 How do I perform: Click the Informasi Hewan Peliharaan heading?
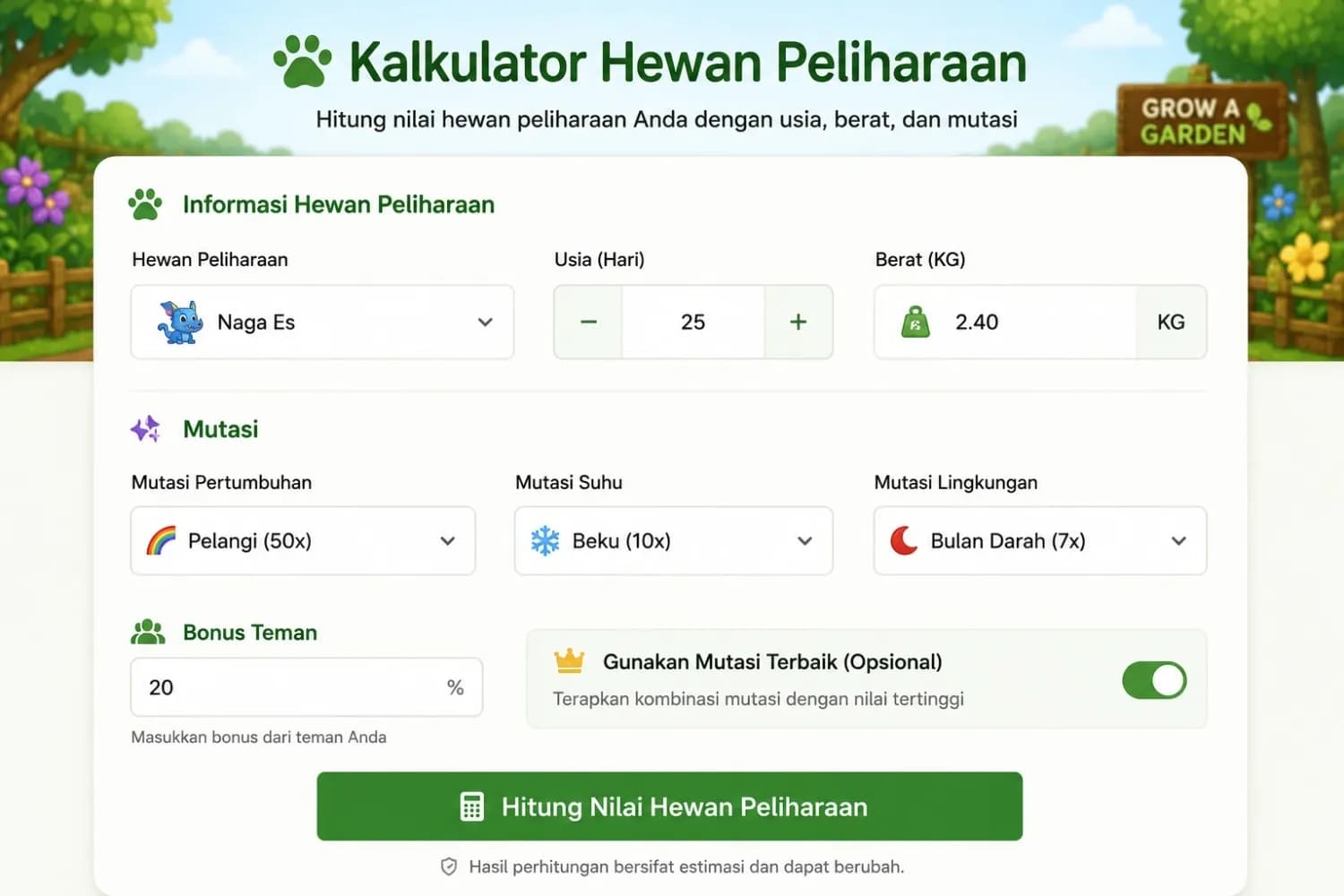click(339, 205)
